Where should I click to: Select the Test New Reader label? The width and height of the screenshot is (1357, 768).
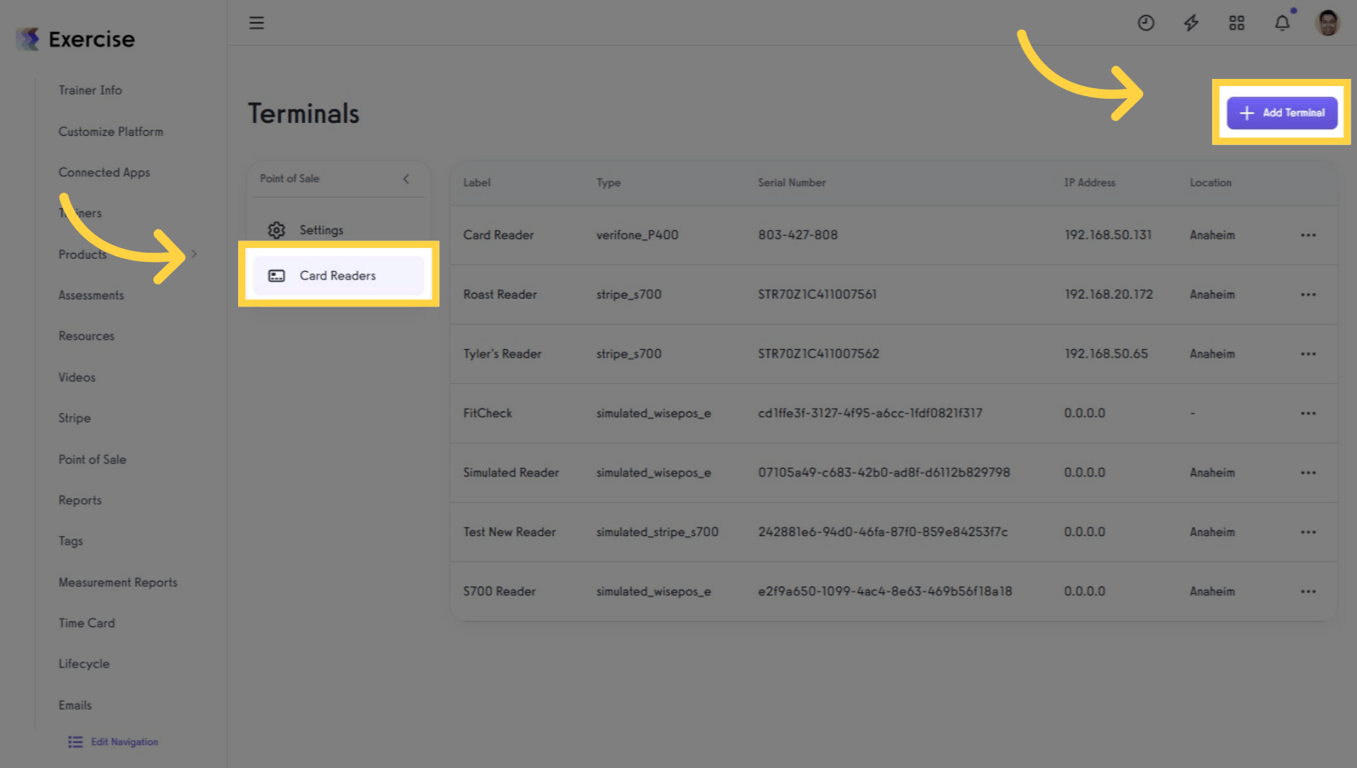(x=509, y=532)
